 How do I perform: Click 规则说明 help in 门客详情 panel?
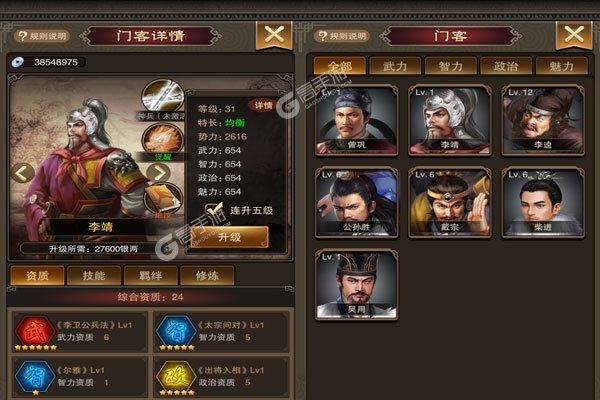tap(42, 36)
